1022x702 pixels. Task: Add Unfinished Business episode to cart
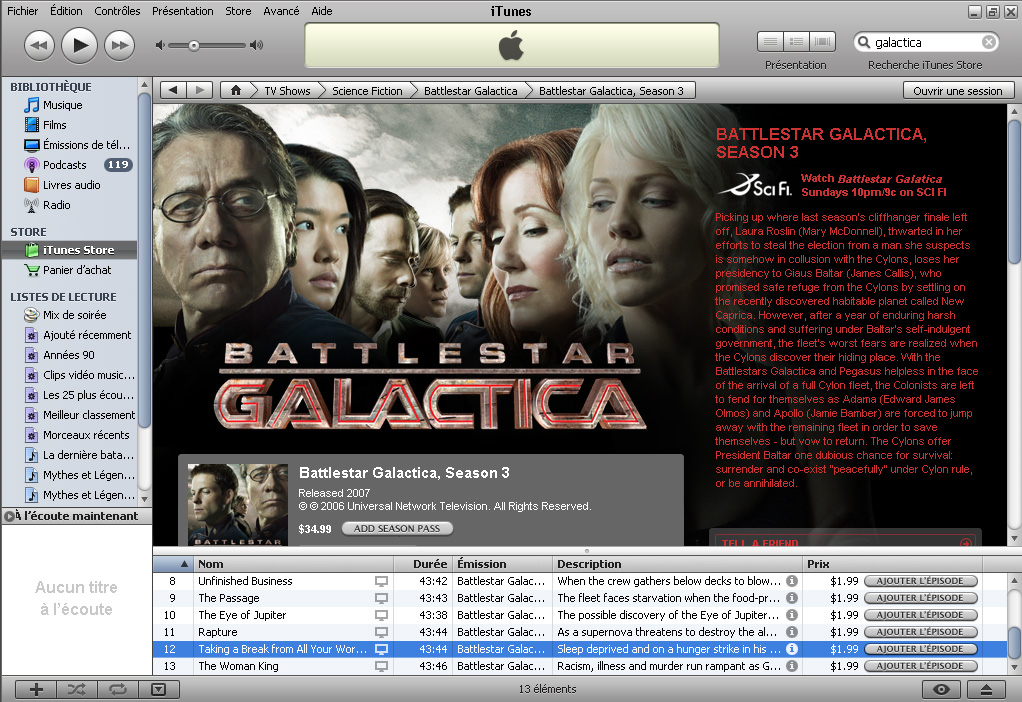(921, 581)
